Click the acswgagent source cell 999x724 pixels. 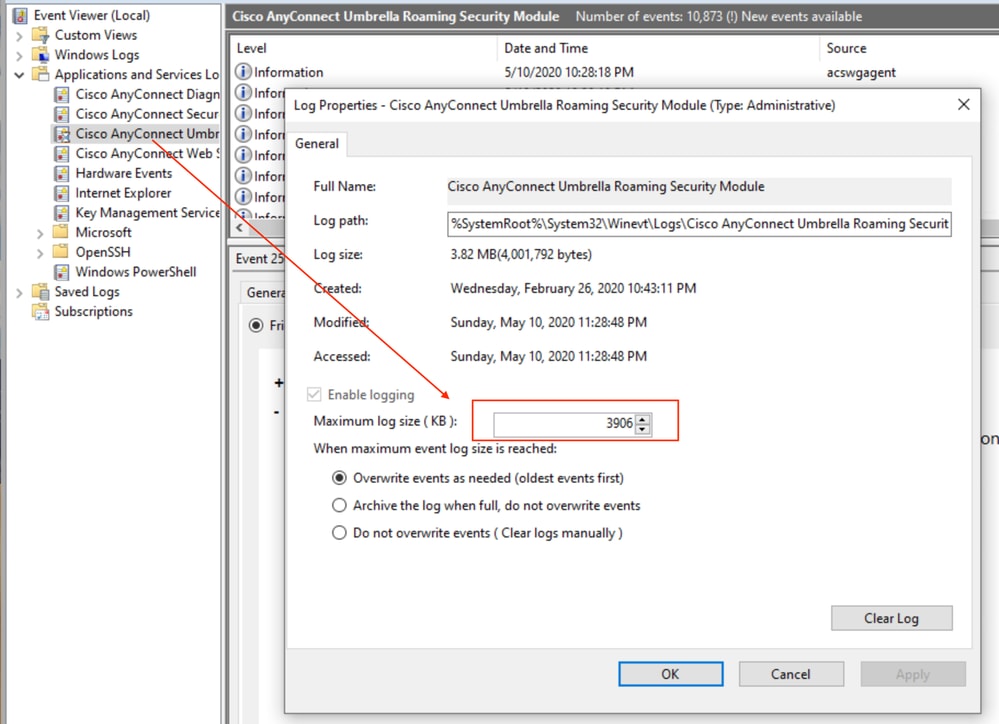click(x=861, y=72)
